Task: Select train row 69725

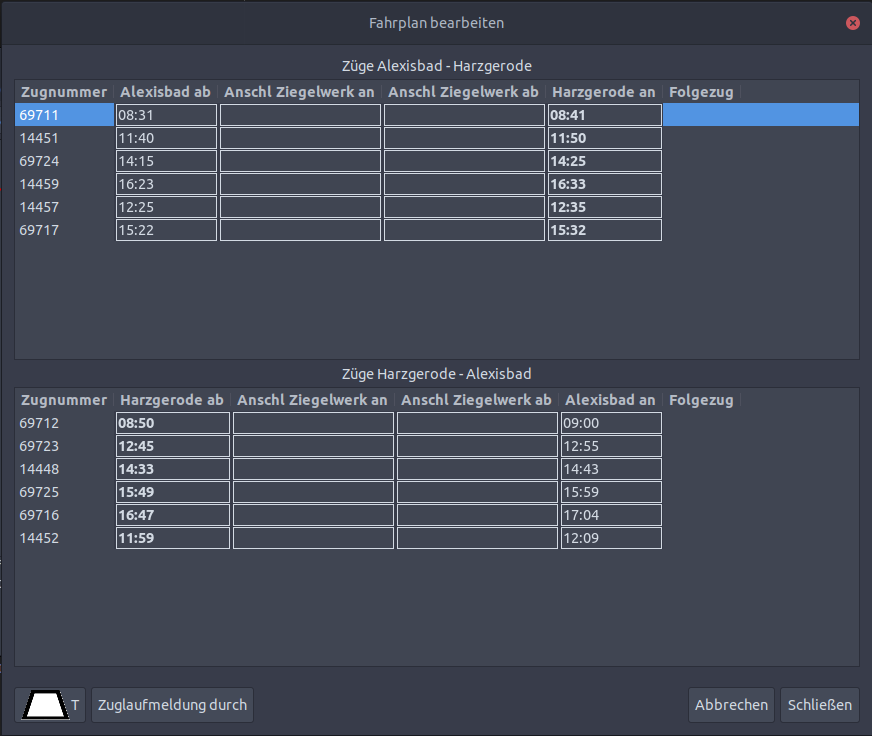Action: pyautogui.click(x=437, y=492)
